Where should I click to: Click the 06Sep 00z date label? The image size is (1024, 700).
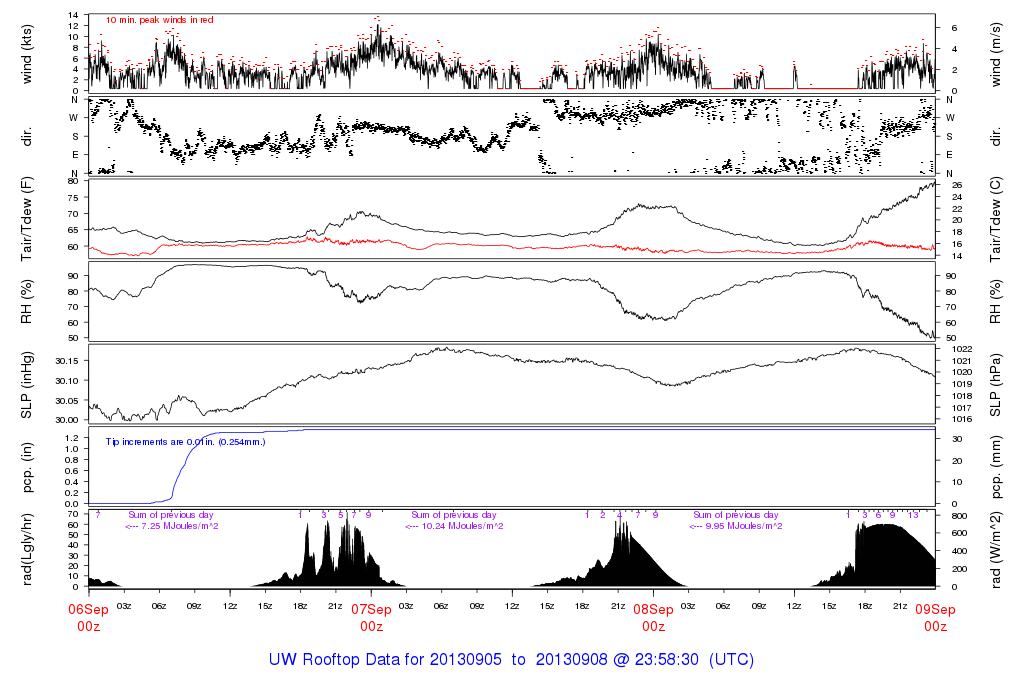88,617
